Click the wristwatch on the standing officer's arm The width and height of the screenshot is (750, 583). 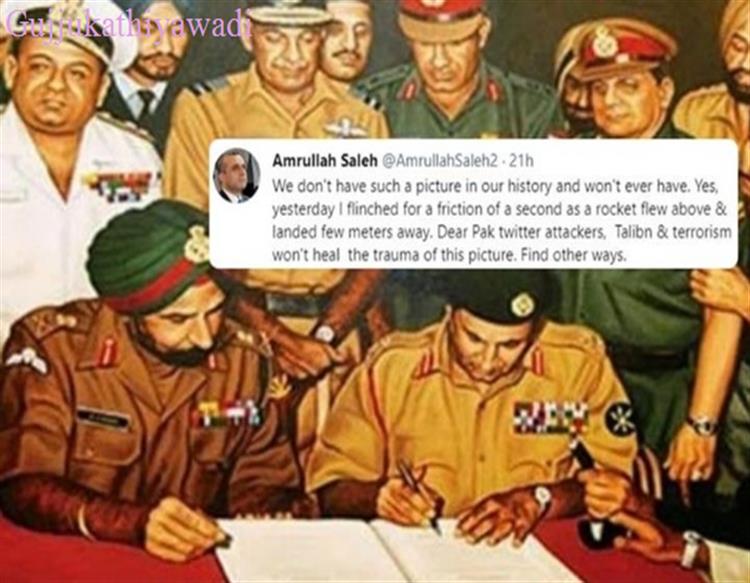click(x=703, y=425)
